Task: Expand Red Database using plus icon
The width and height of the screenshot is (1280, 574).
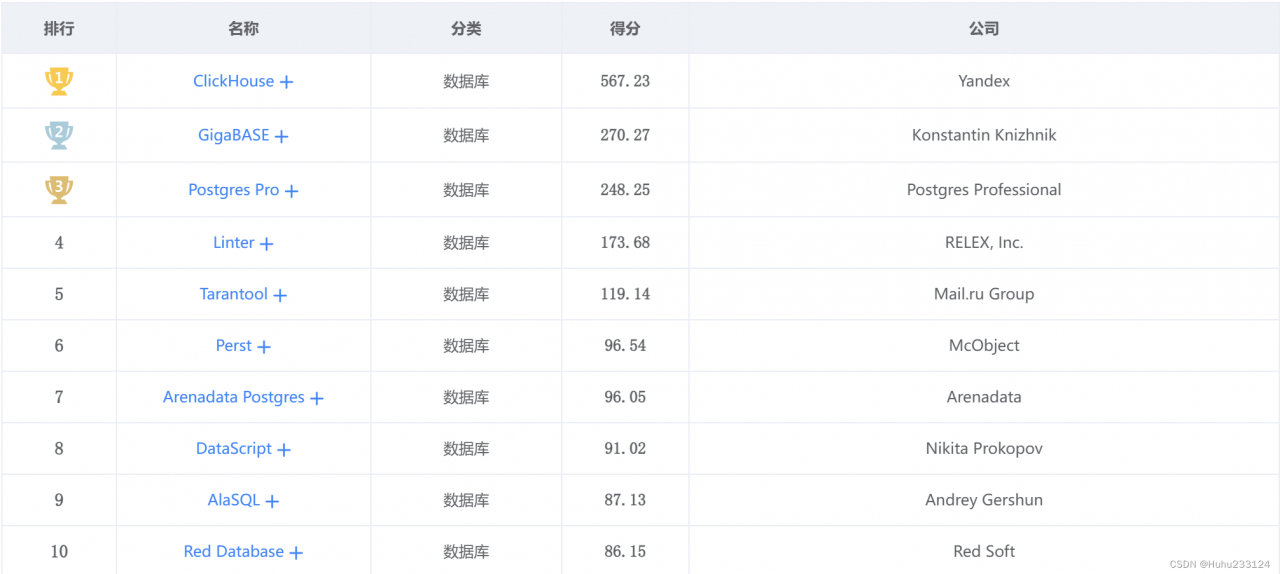Action: click(296, 552)
